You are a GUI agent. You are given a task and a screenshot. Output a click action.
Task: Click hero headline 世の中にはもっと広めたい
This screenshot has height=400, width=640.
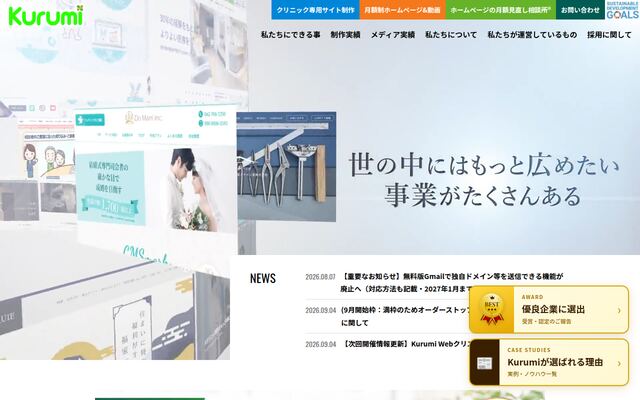[x=484, y=165]
